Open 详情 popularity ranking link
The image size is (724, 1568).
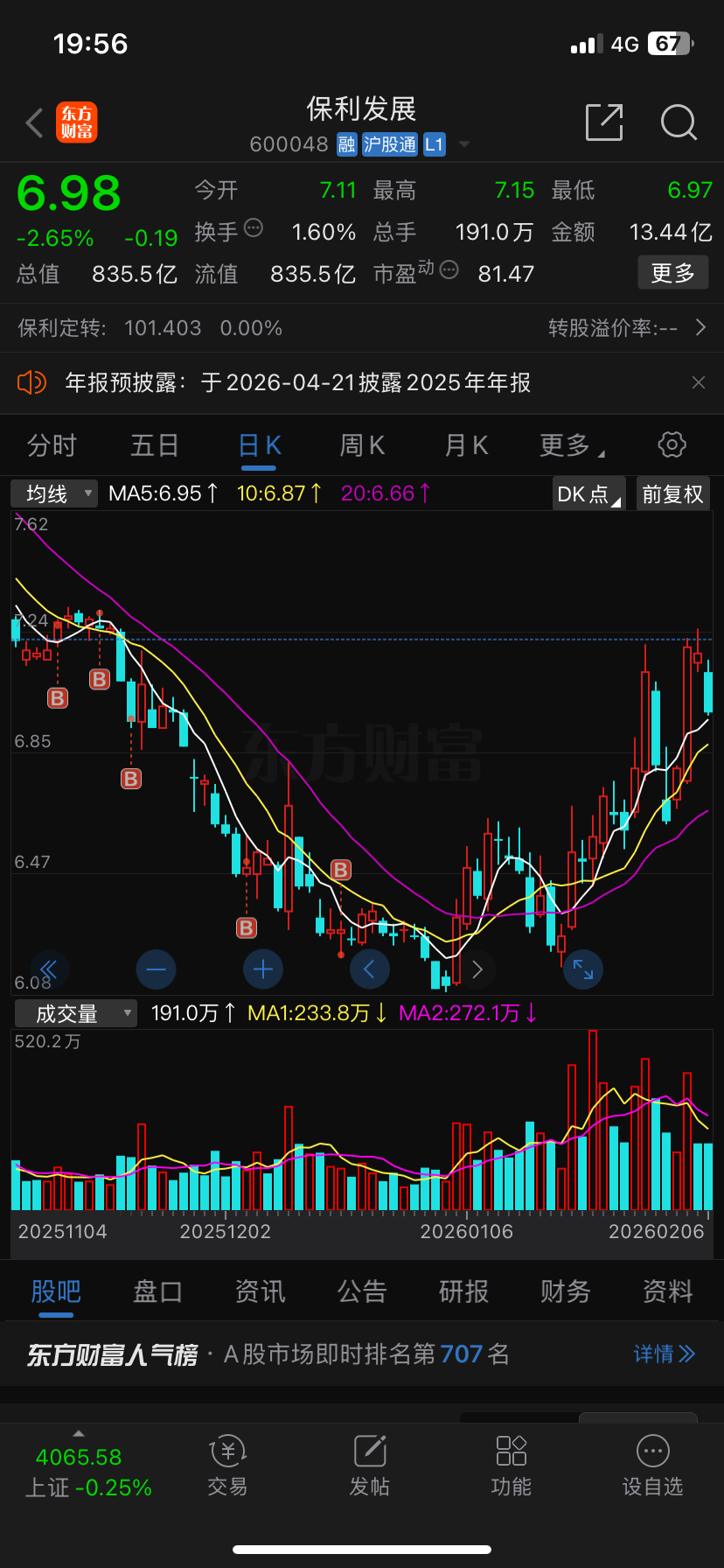[665, 1354]
